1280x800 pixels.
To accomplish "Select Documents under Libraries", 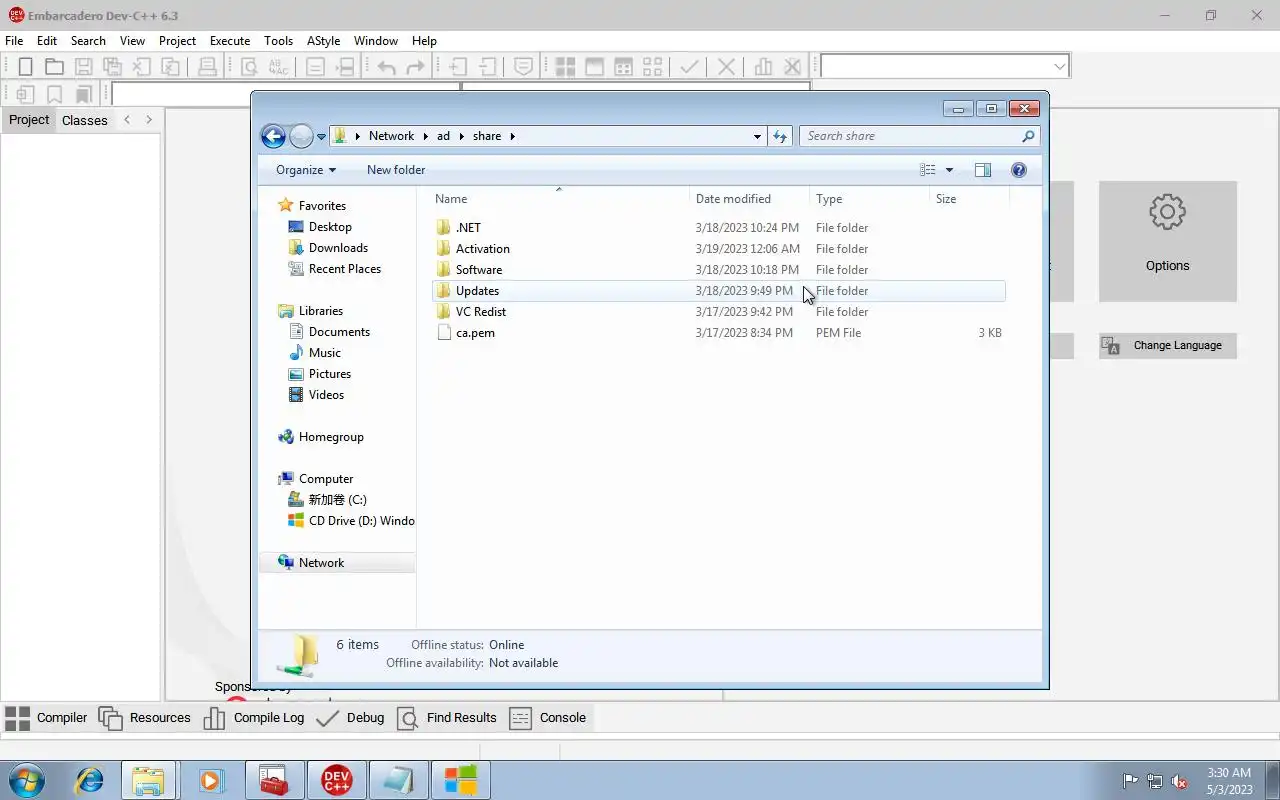I will point(339,332).
